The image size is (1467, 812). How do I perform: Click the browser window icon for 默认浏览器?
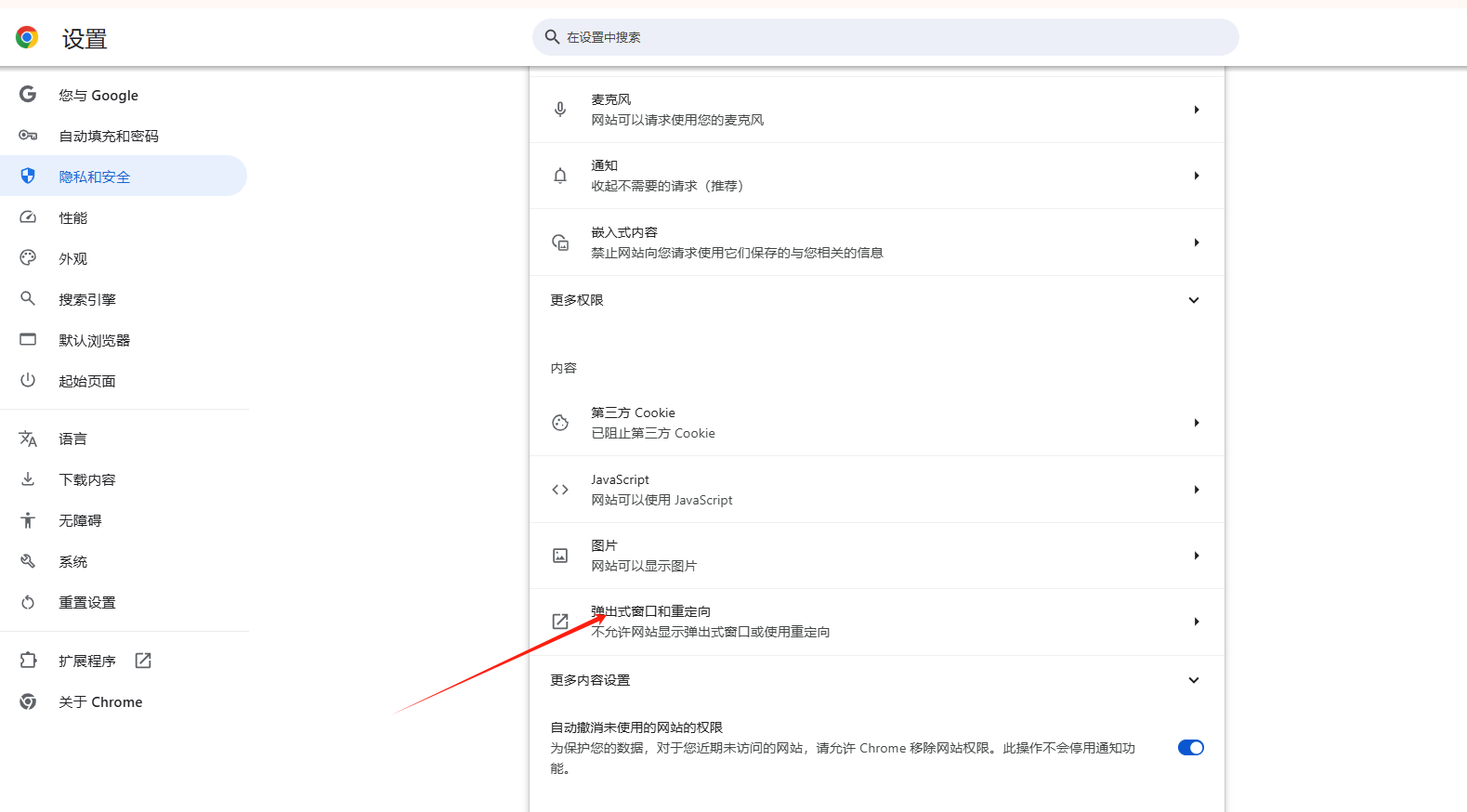(x=28, y=340)
